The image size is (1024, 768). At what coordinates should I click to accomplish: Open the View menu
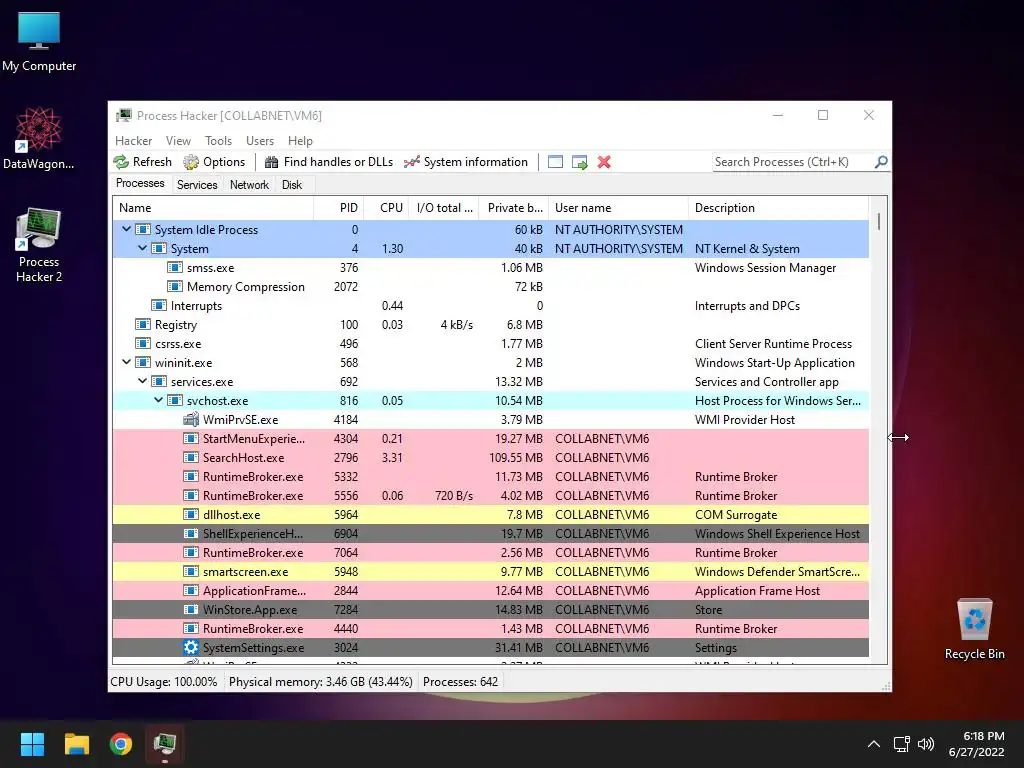pos(178,140)
